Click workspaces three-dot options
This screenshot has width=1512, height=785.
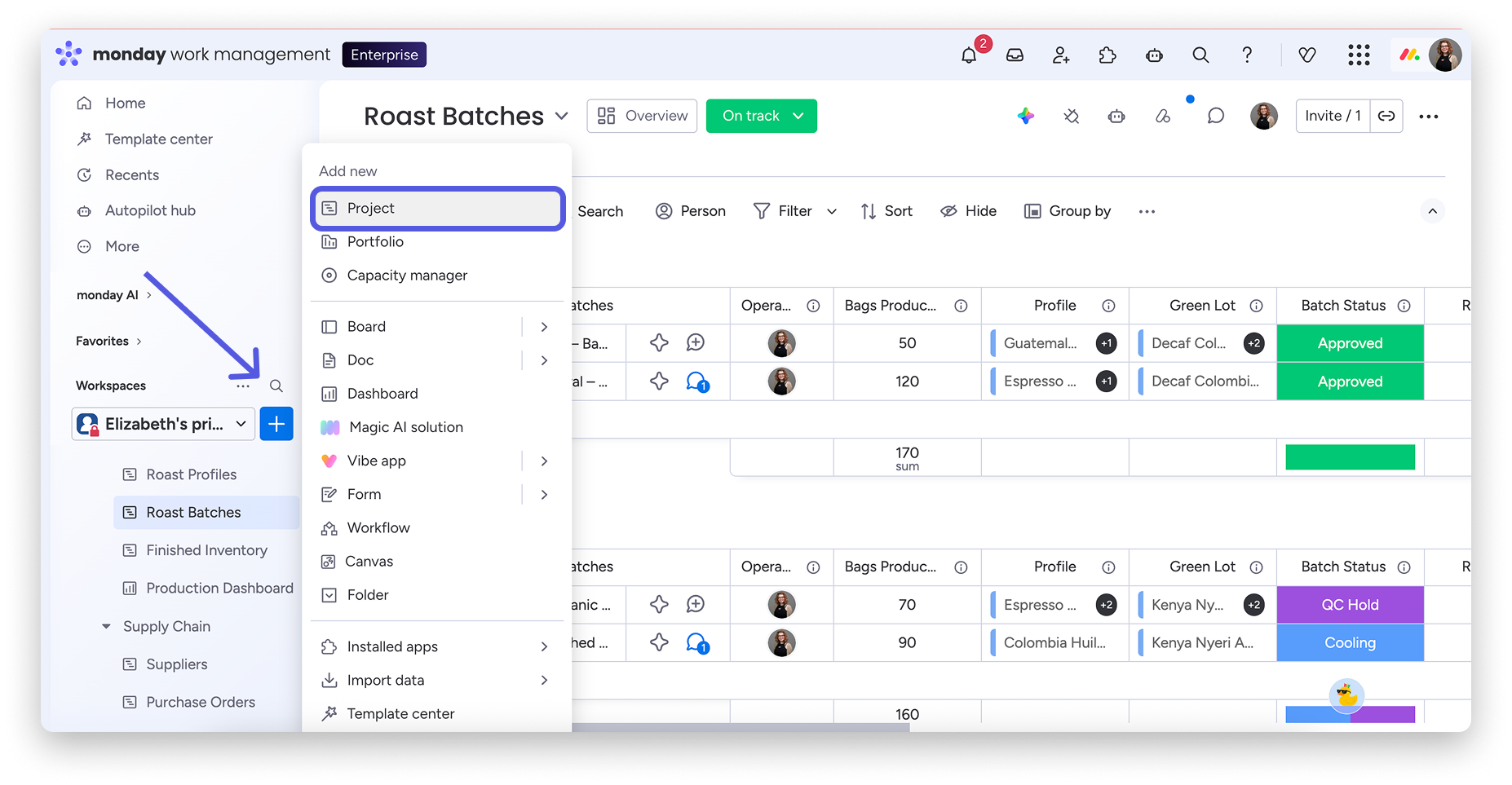pos(243,386)
